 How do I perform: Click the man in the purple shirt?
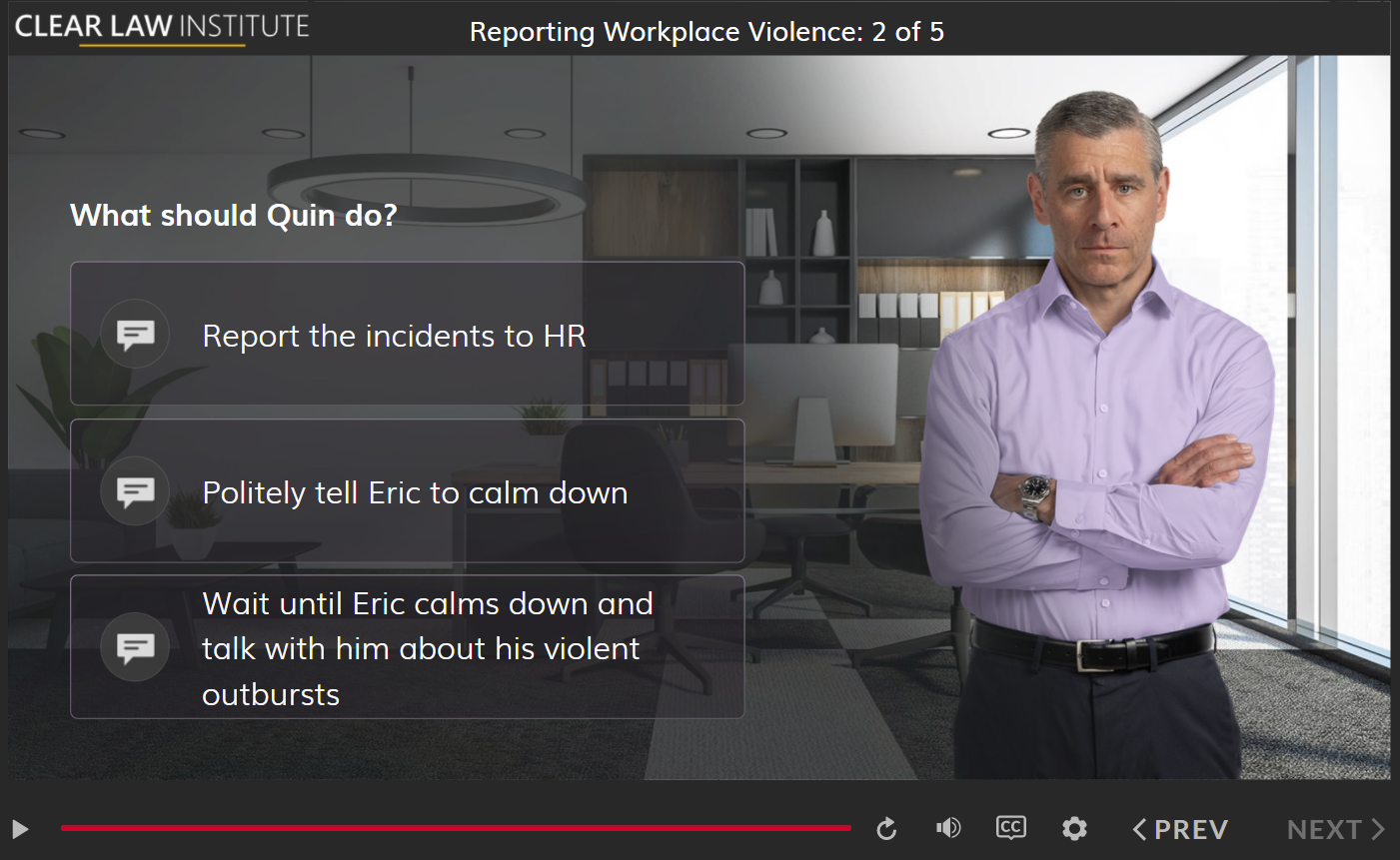(x=1099, y=435)
